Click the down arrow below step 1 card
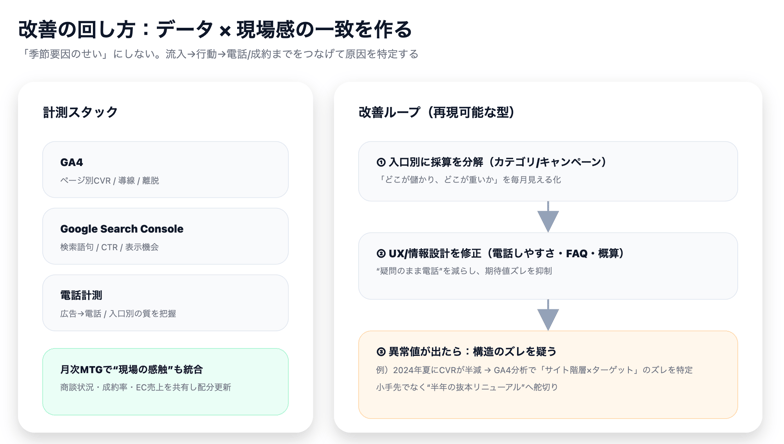The image size is (784, 444). click(548, 217)
